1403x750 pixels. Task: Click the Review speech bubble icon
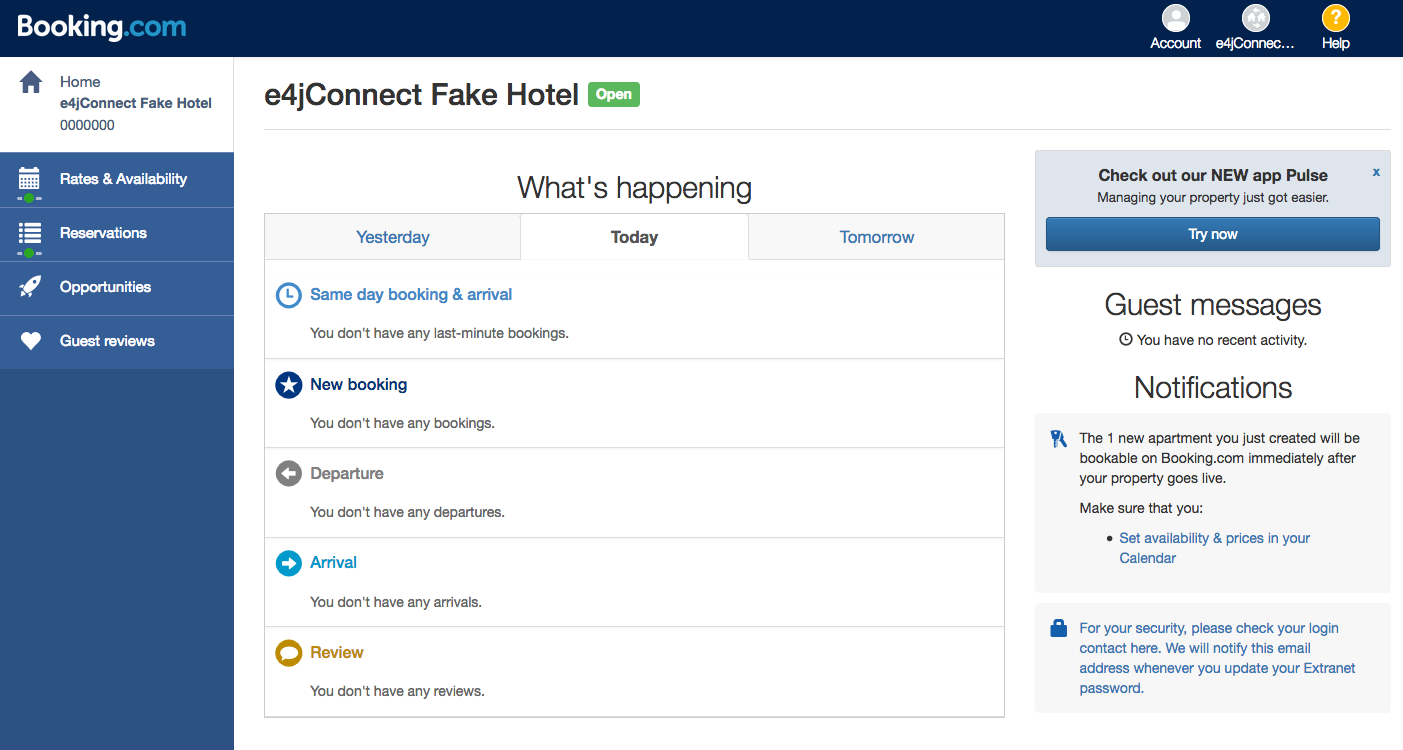[288, 652]
